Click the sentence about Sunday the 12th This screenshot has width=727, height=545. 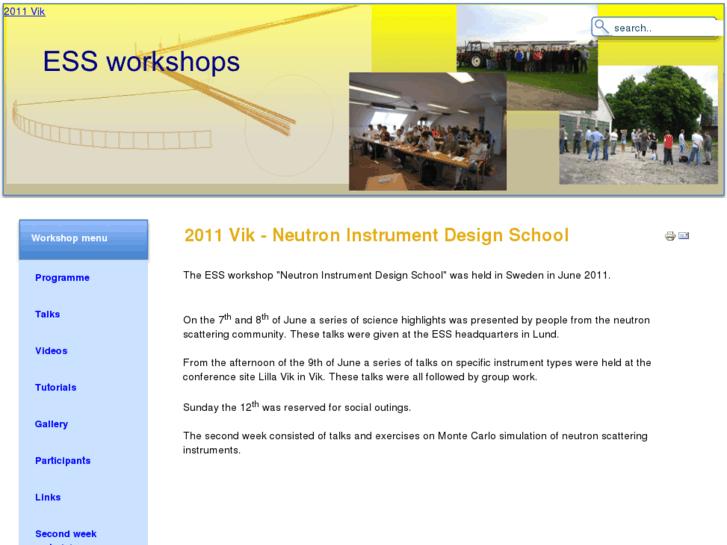click(x=297, y=407)
